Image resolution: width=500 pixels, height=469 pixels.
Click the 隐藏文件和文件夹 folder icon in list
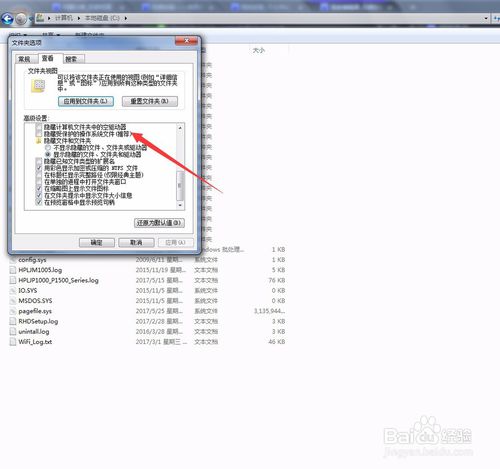click(39, 141)
